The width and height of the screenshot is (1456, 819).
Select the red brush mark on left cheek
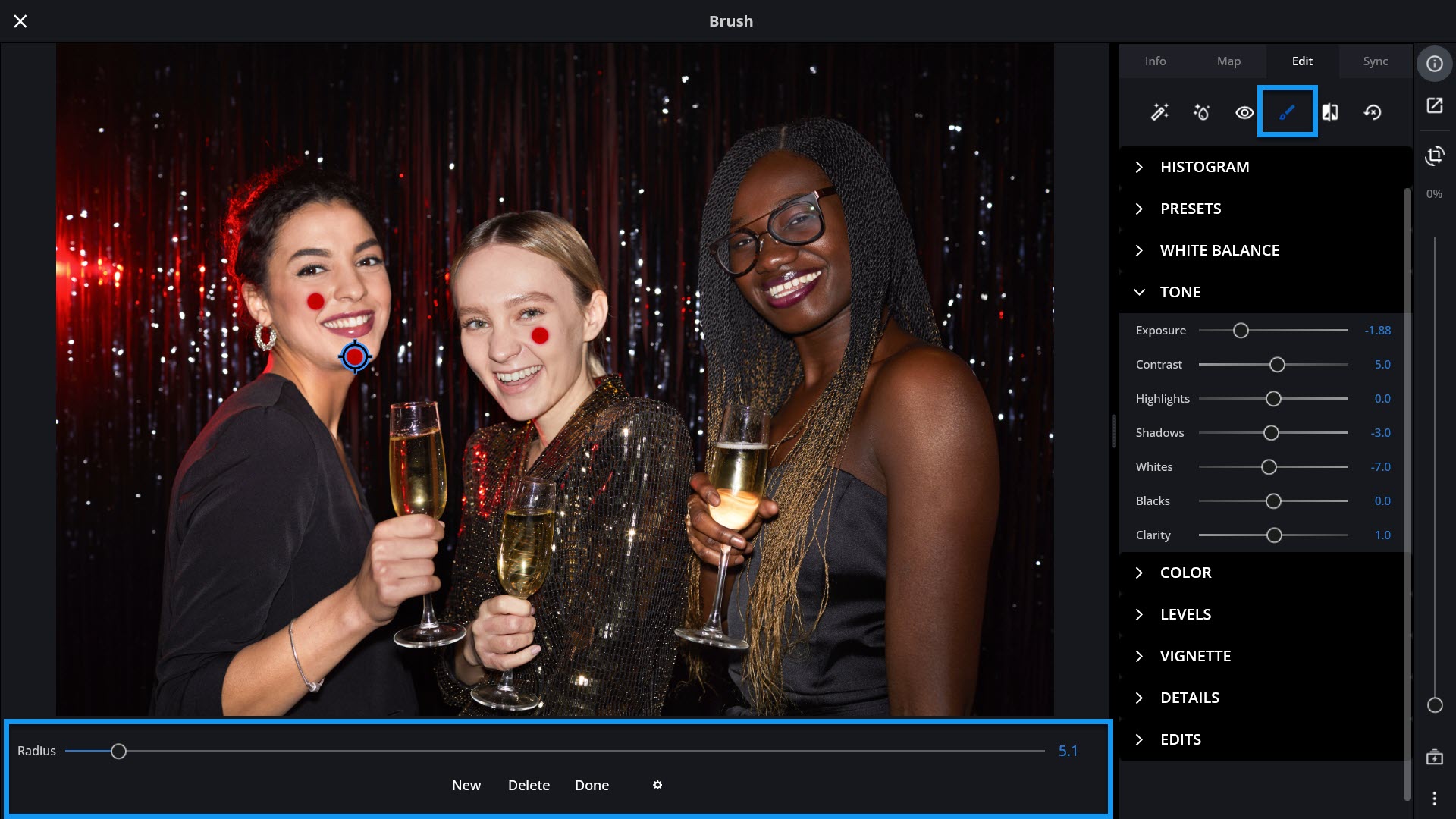(315, 301)
